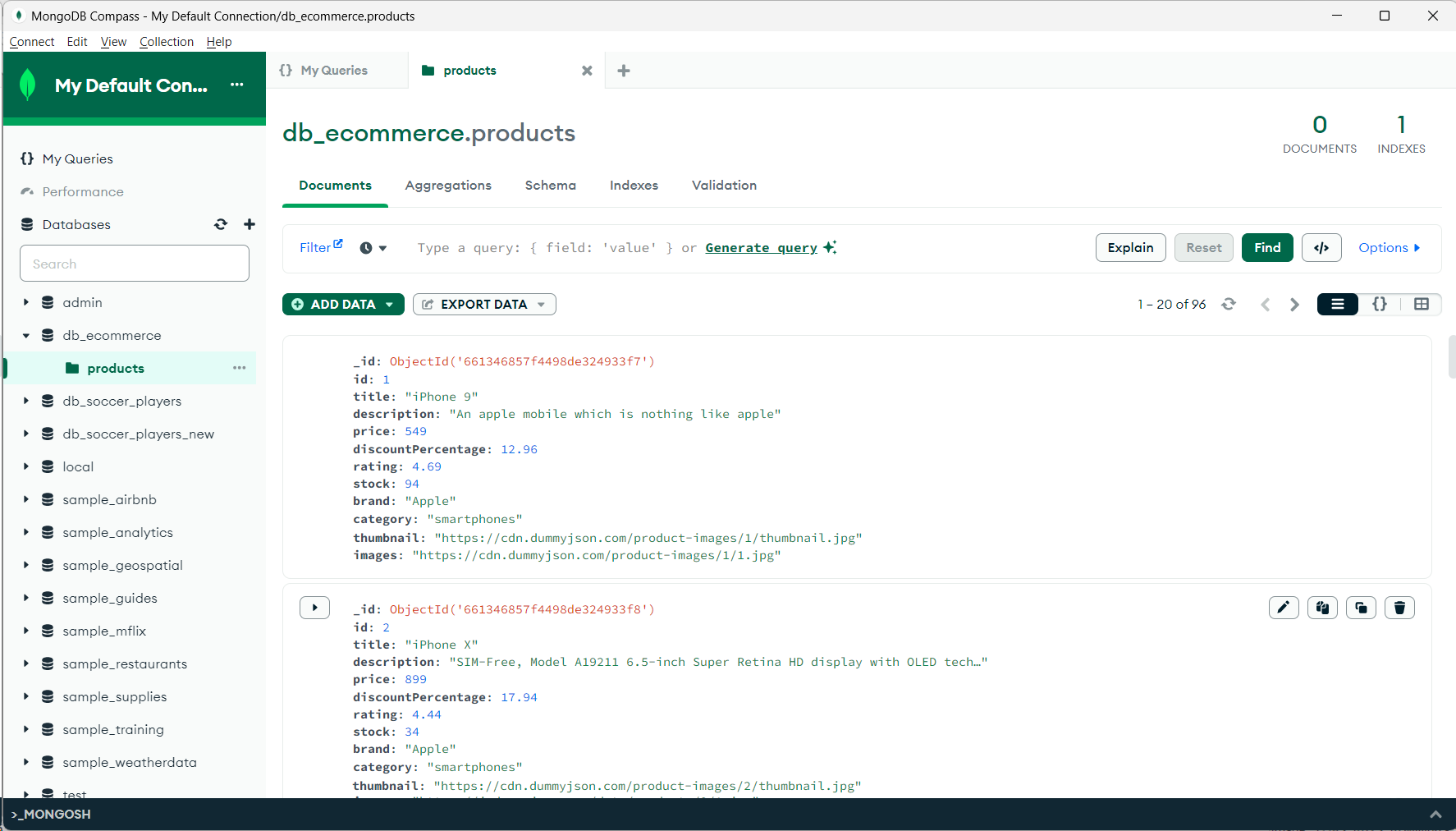Select the sample_restaurants database
This screenshot has height=831, width=1456.
click(125, 663)
